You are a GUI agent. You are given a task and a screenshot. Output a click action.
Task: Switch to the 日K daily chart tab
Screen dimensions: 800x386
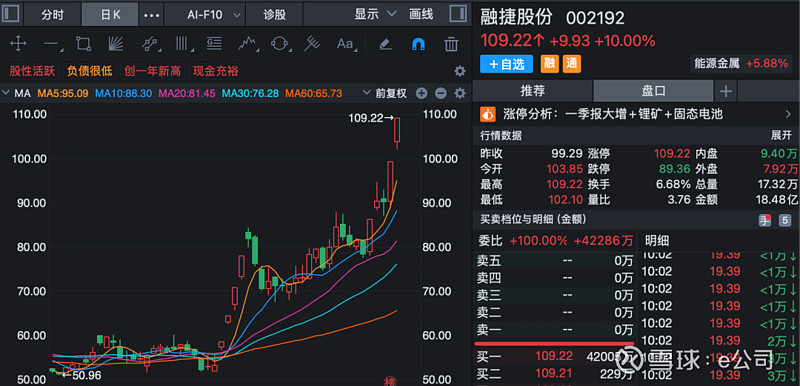110,14
